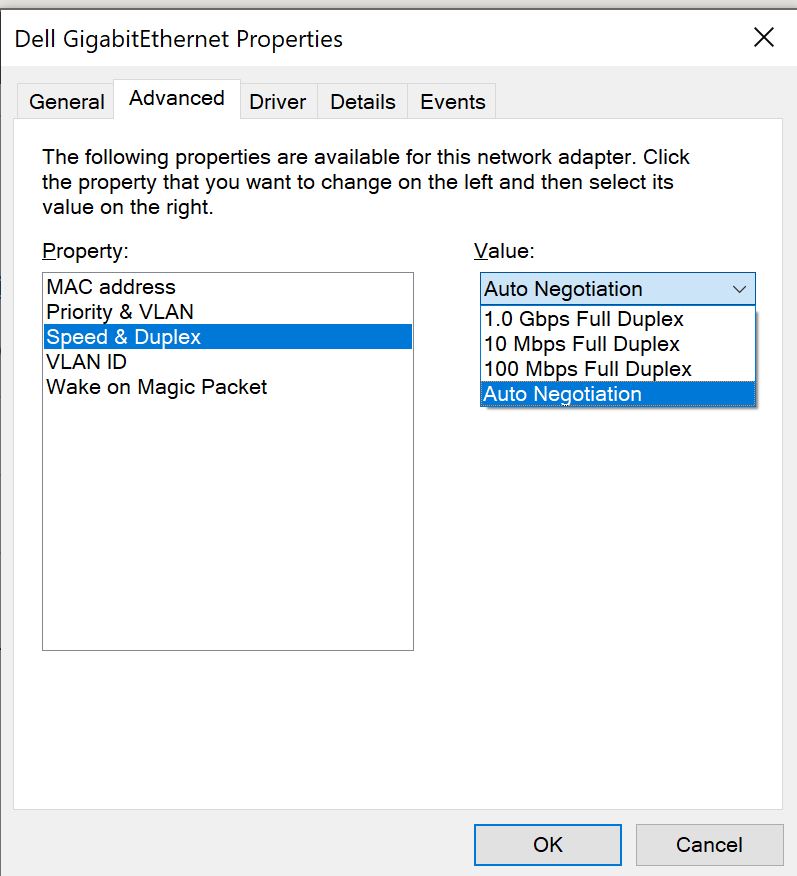The image size is (797, 876).
Task: Click the Value: label above the dropdown
Action: (x=504, y=250)
